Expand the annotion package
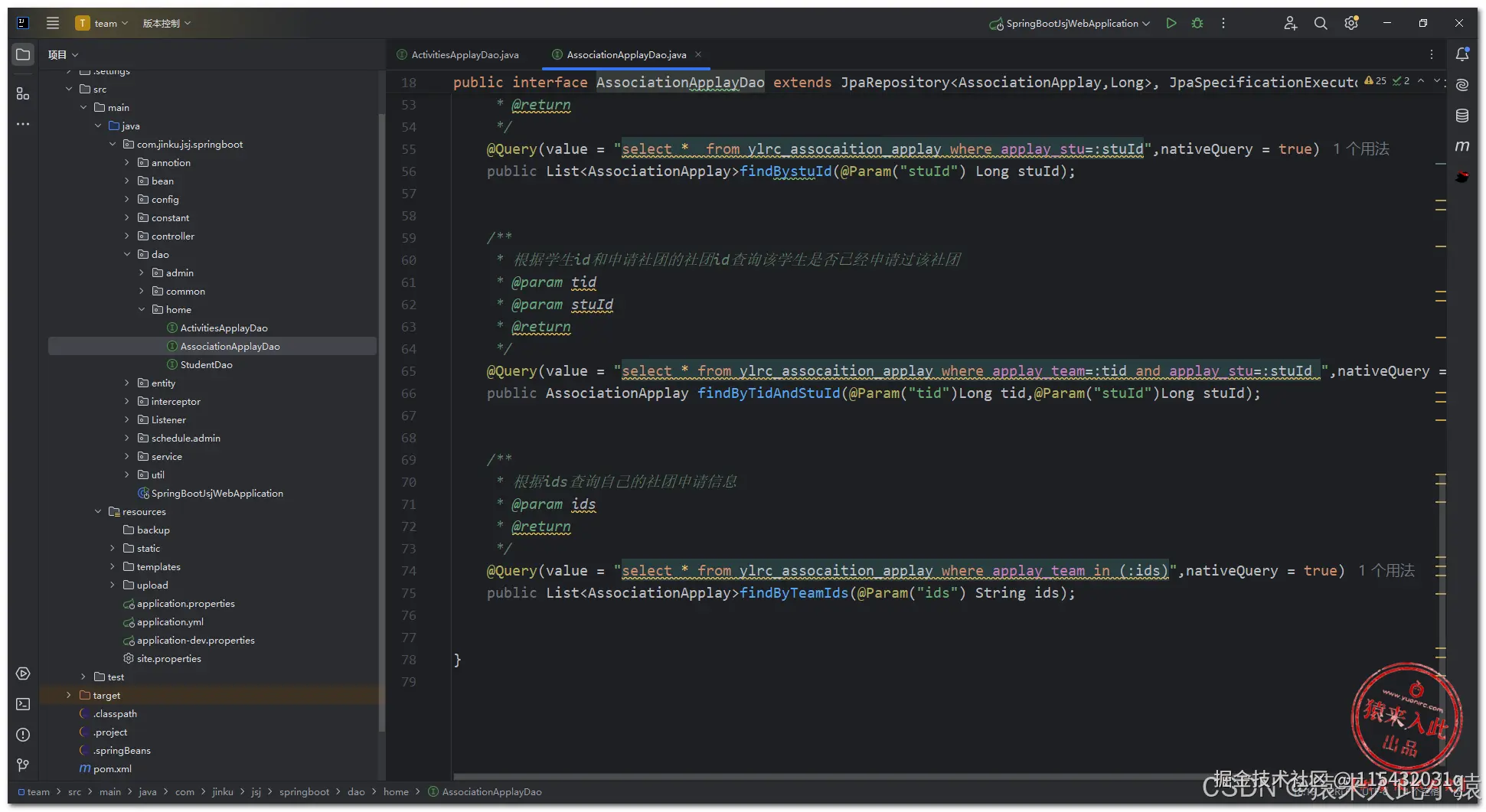 127,163
